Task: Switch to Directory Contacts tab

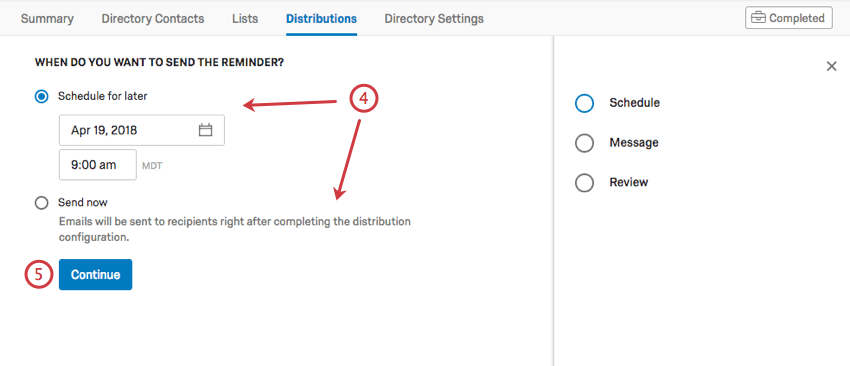Action: 153,18
